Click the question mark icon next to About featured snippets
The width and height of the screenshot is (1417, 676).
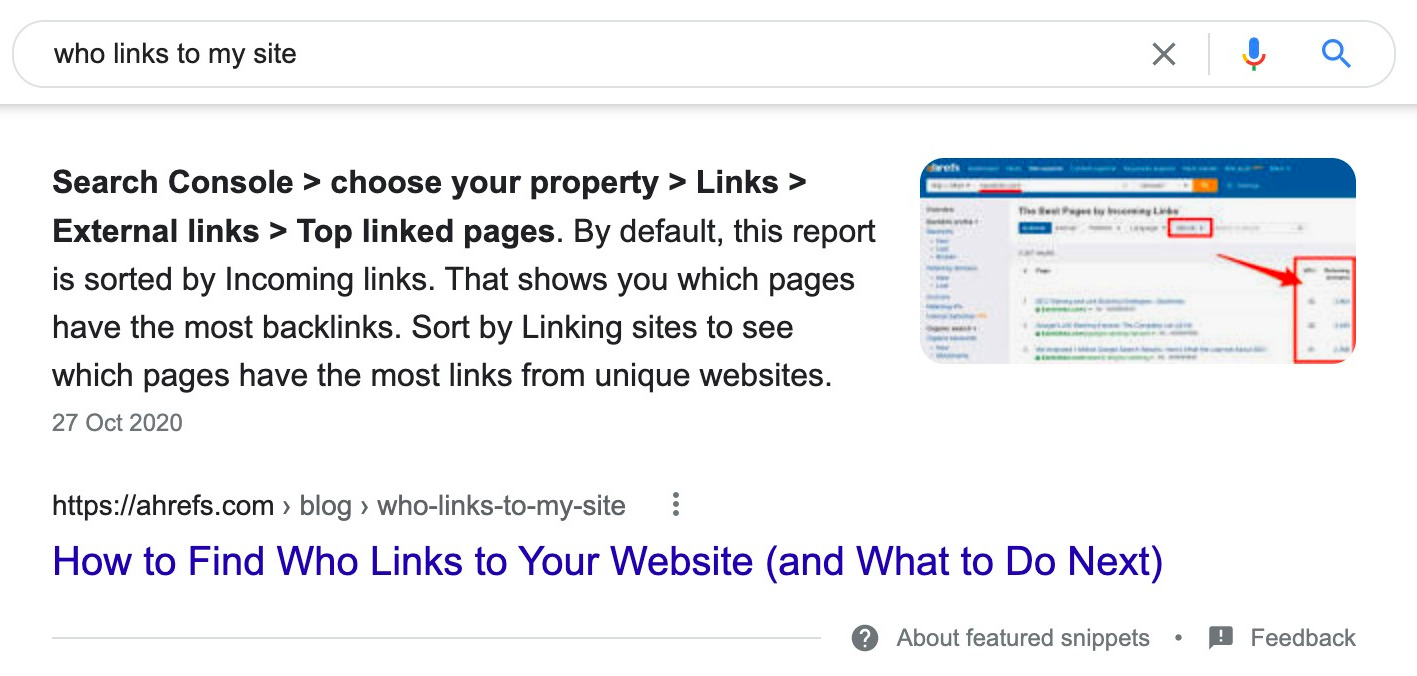point(864,637)
